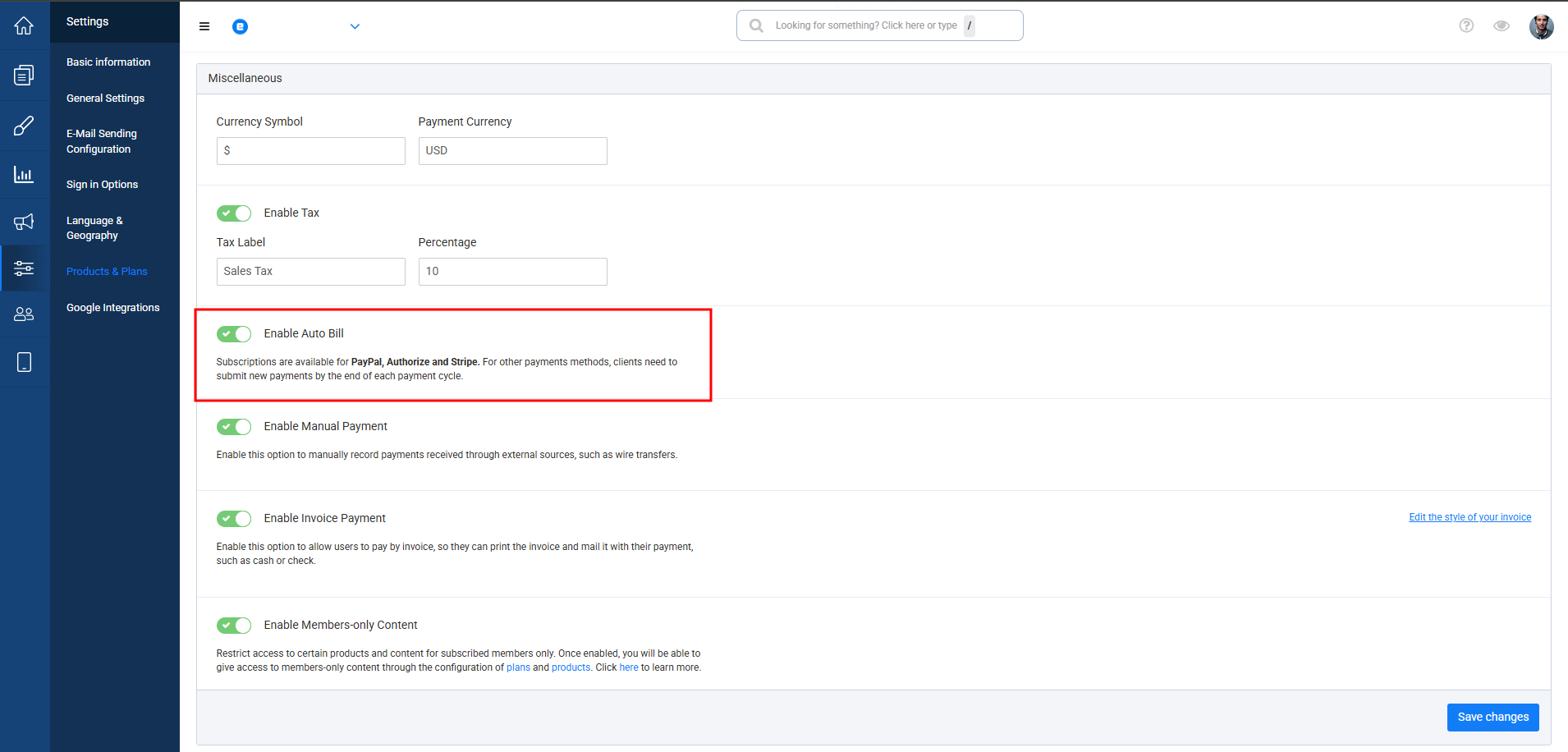
Task: Click the Settings header in sidebar
Action: (x=87, y=21)
